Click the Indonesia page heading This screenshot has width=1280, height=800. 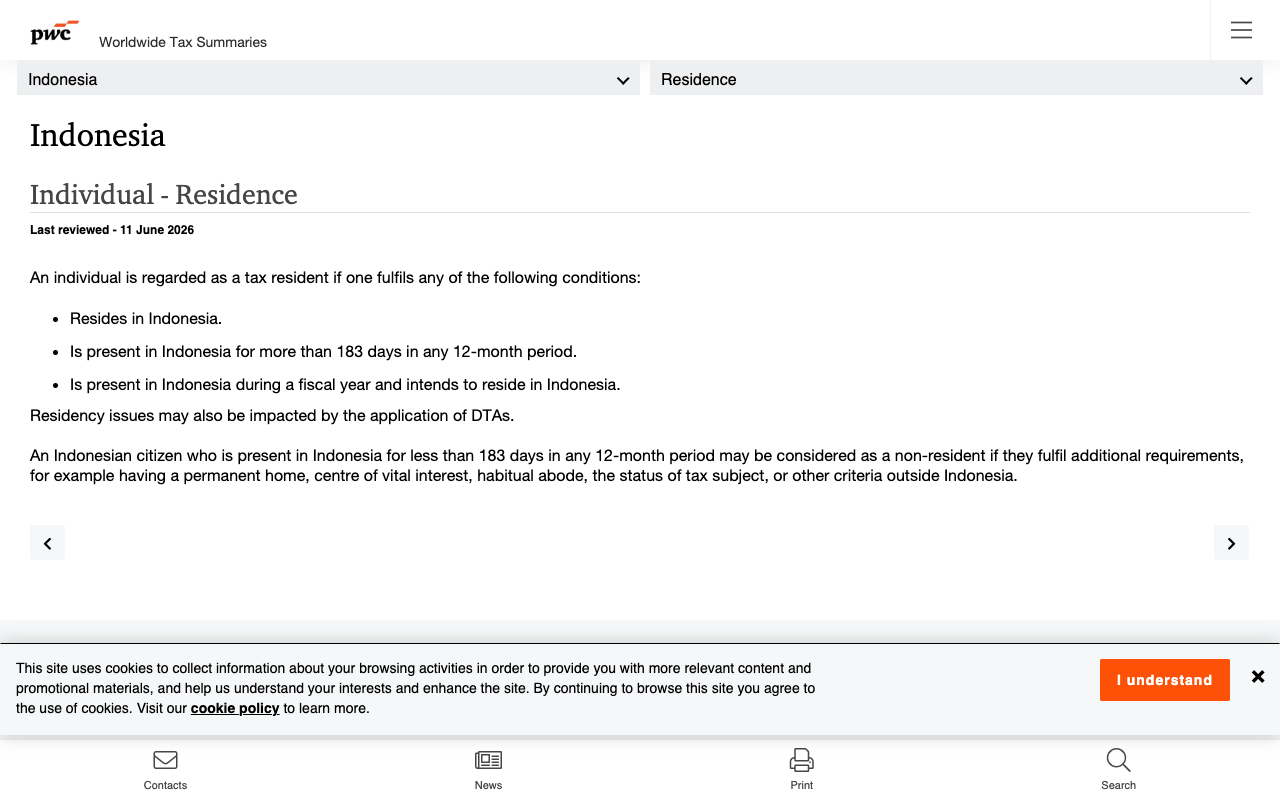coord(98,135)
